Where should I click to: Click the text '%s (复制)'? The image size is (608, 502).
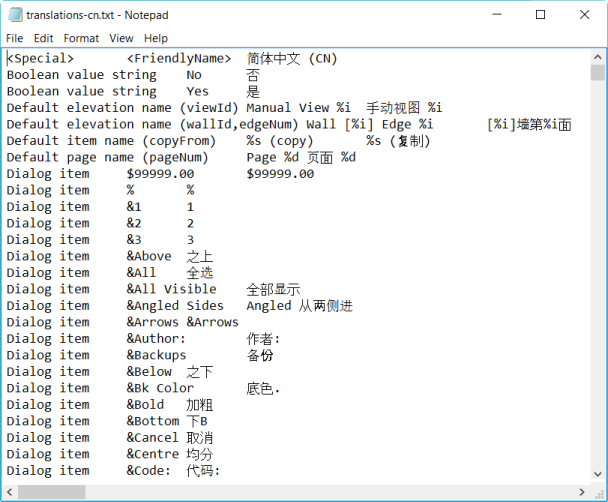(x=398, y=141)
